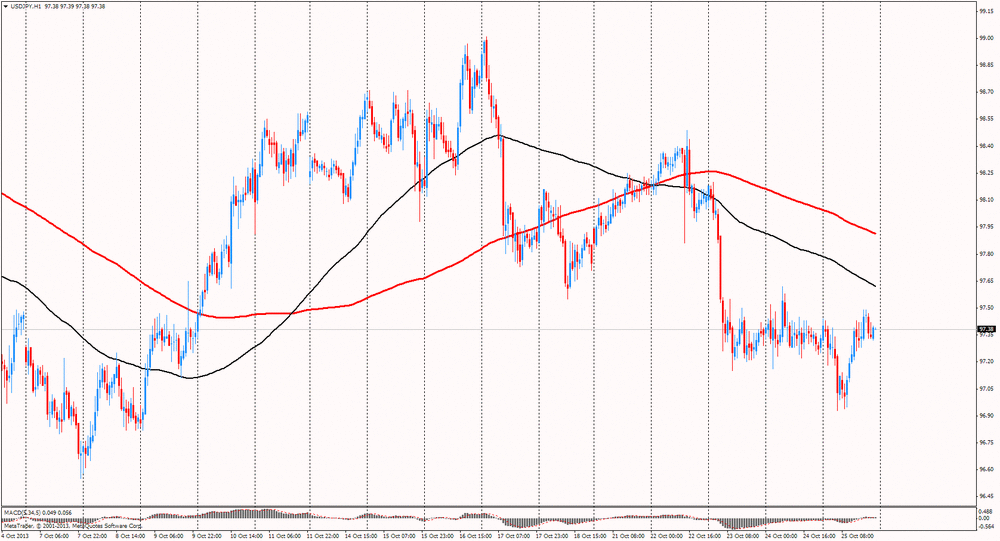1000x541 pixels.
Task: Click the 15 Oct 07:00 time label
Action: tap(399, 537)
